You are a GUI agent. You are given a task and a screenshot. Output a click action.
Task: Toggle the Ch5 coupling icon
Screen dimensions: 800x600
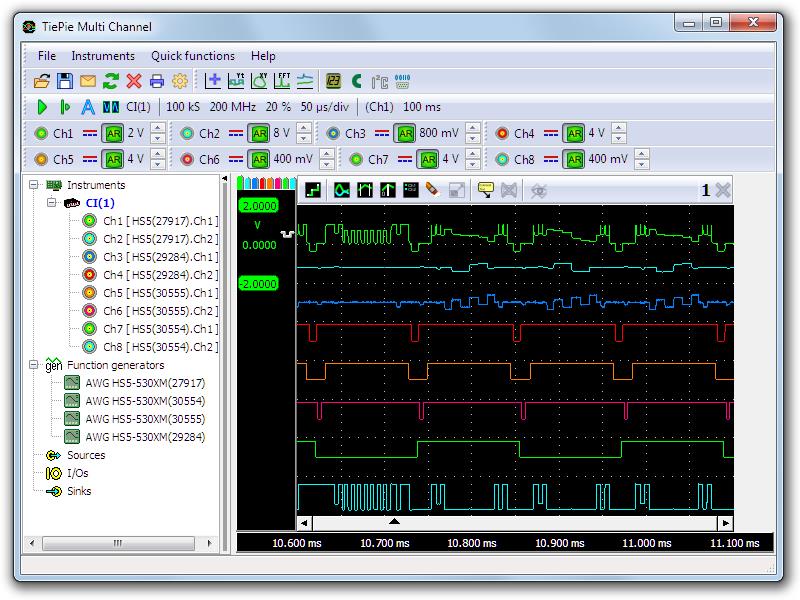click(x=90, y=160)
